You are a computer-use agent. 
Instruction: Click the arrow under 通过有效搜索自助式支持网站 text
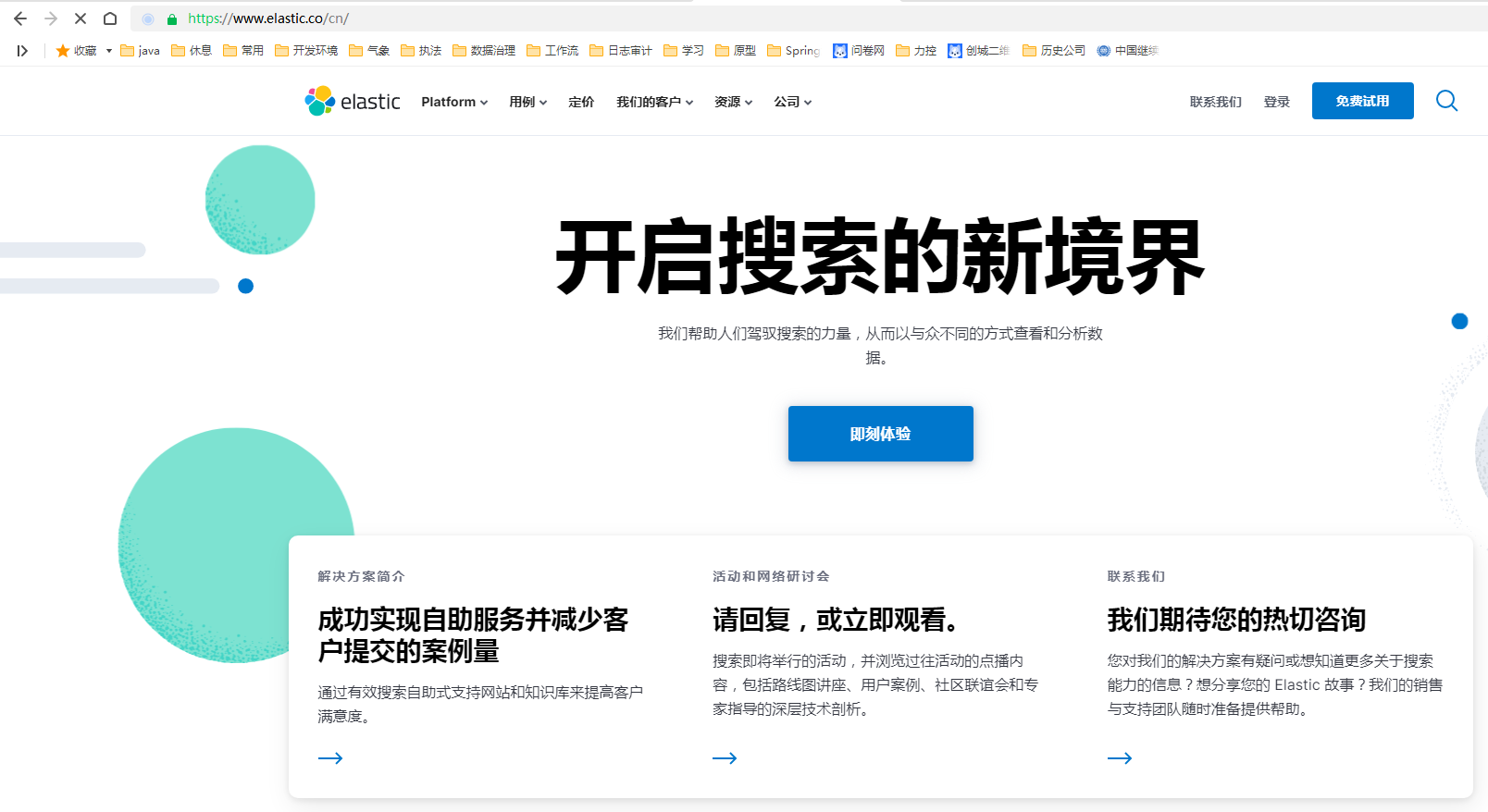pyautogui.click(x=330, y=758)
